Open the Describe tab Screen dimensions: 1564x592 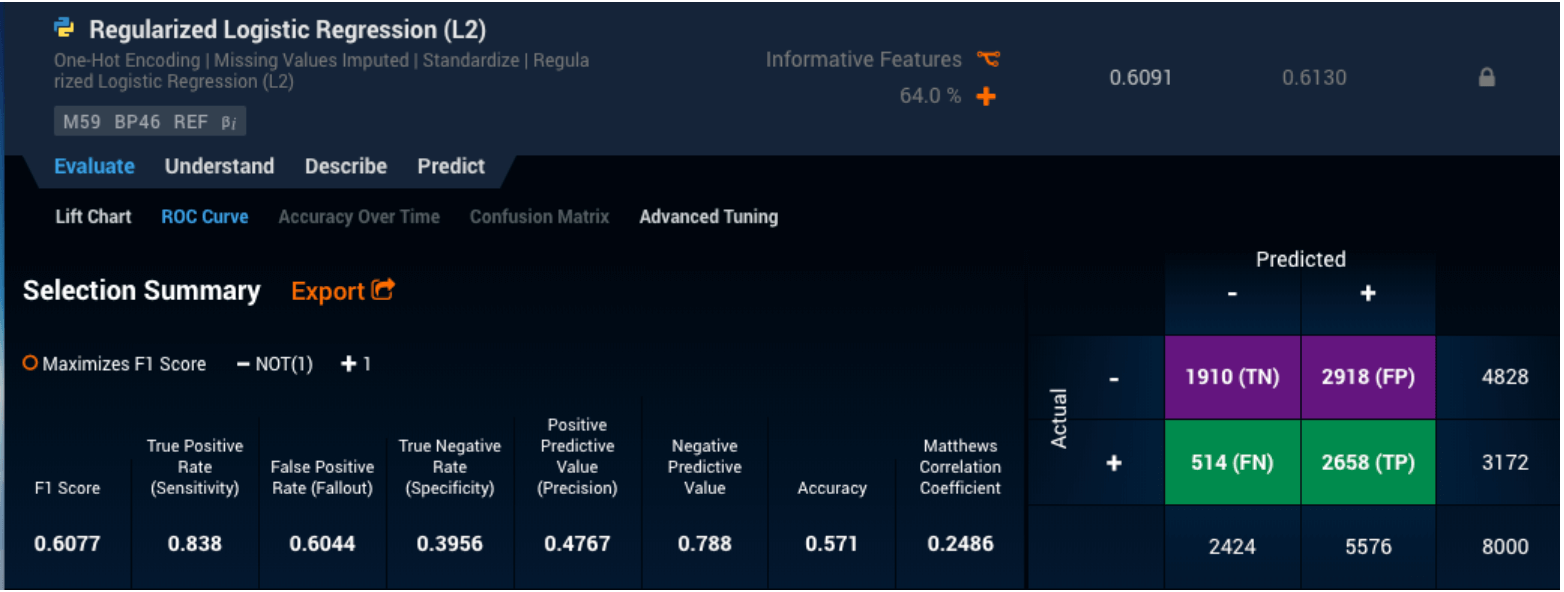click(345, 167)
